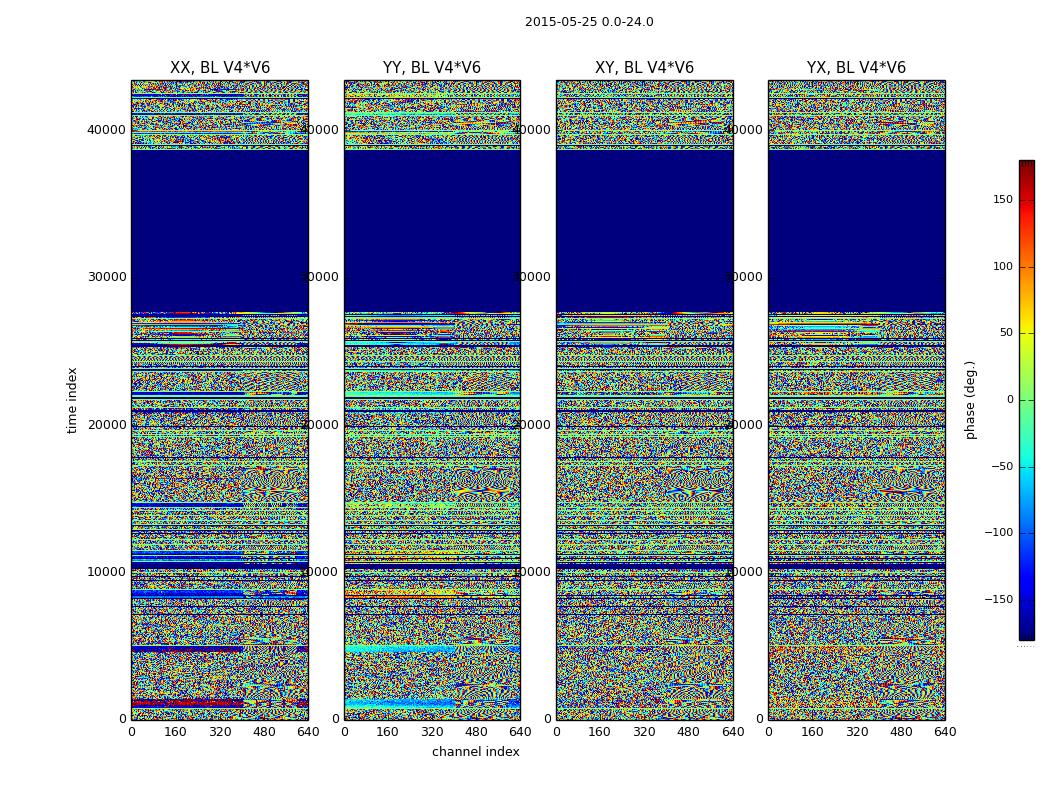Click the phase colorbar gradient strip

coord(1027,400)
